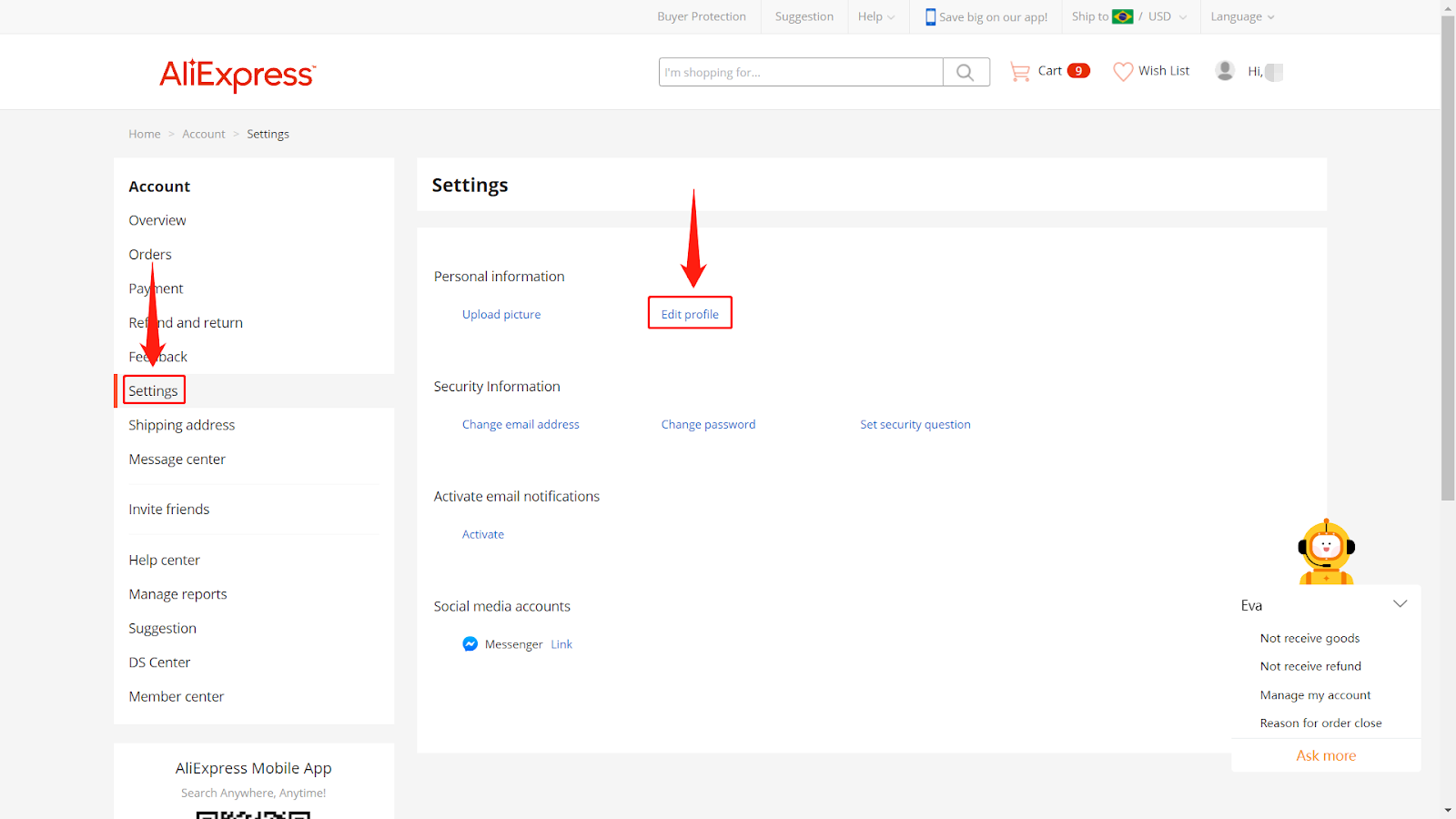This screenshot has height=819, width=1456.
Task: Click the scrollbar up arrow
Action: [1448, 7]
